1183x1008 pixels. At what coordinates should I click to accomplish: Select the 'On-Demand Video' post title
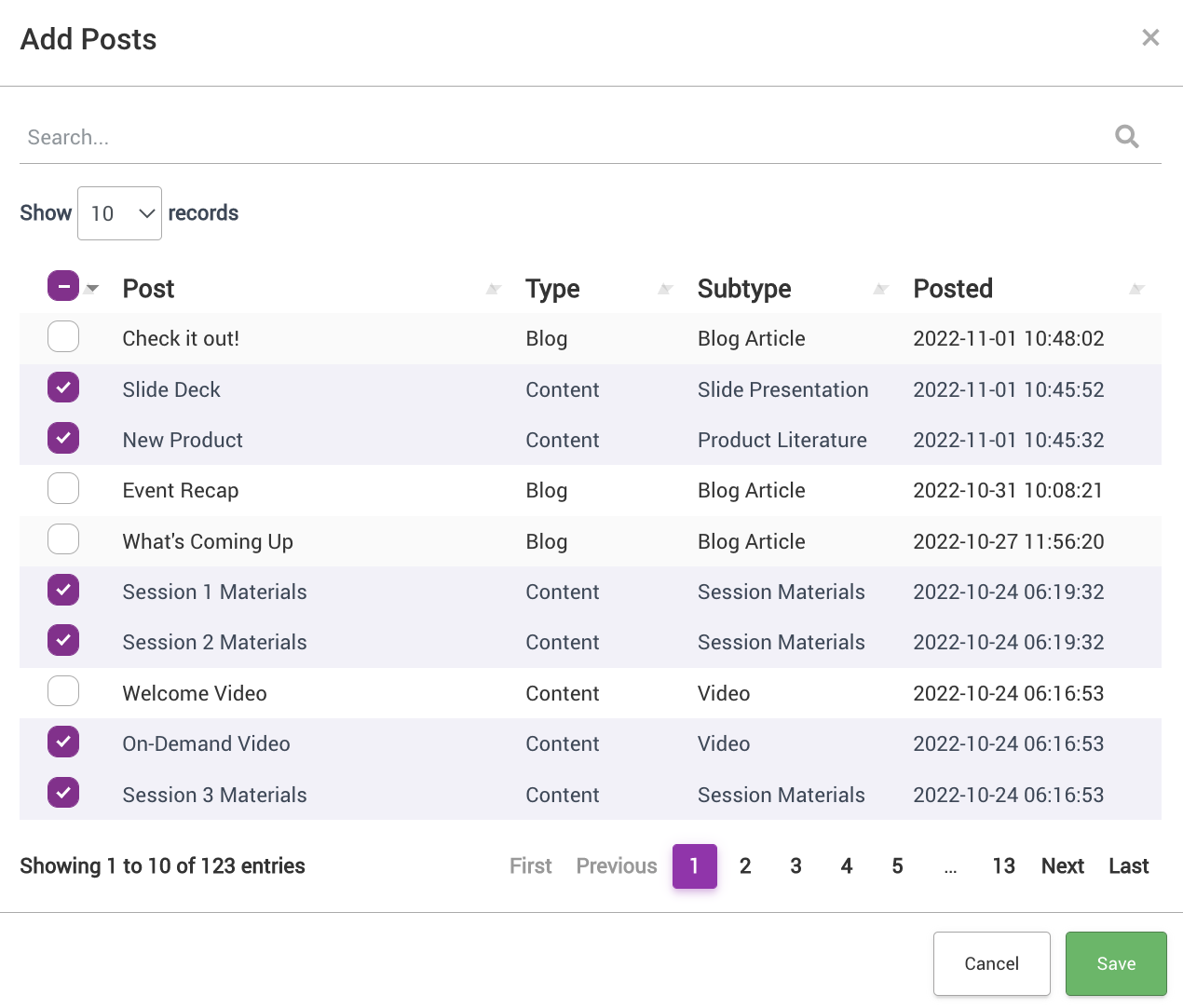[x=206, y=744]
